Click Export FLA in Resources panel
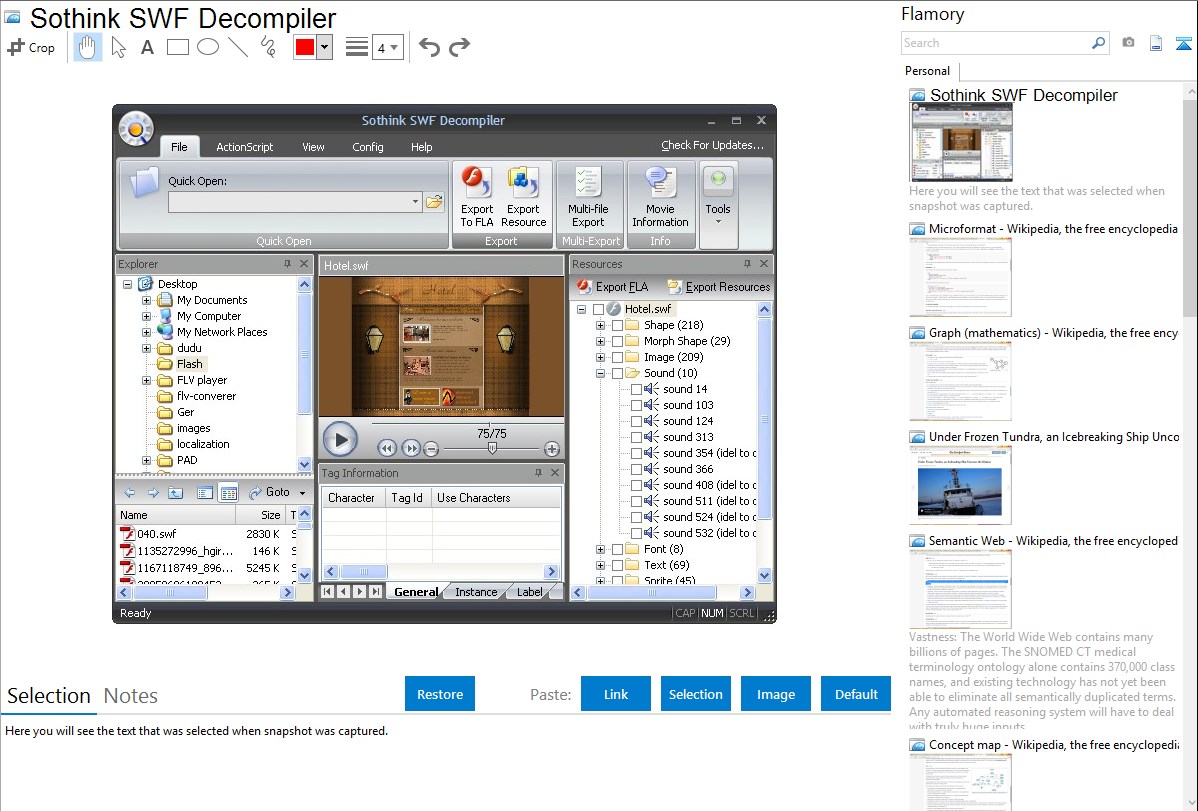 (613, 287)
